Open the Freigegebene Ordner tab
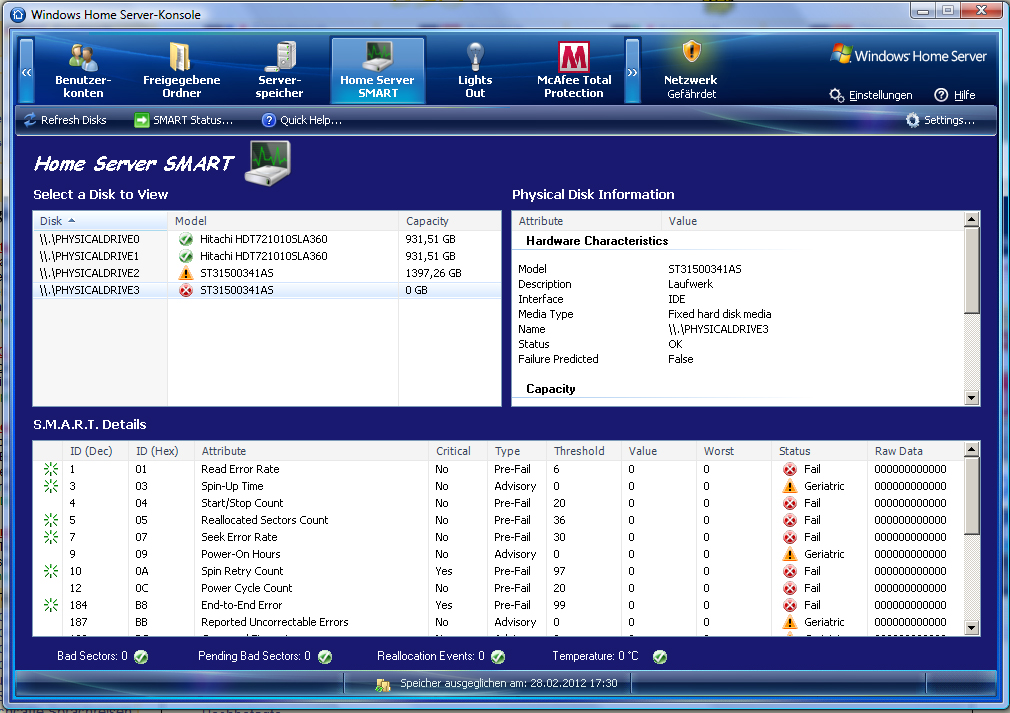Screen dimensions: 1010x713 coord(181,70)
